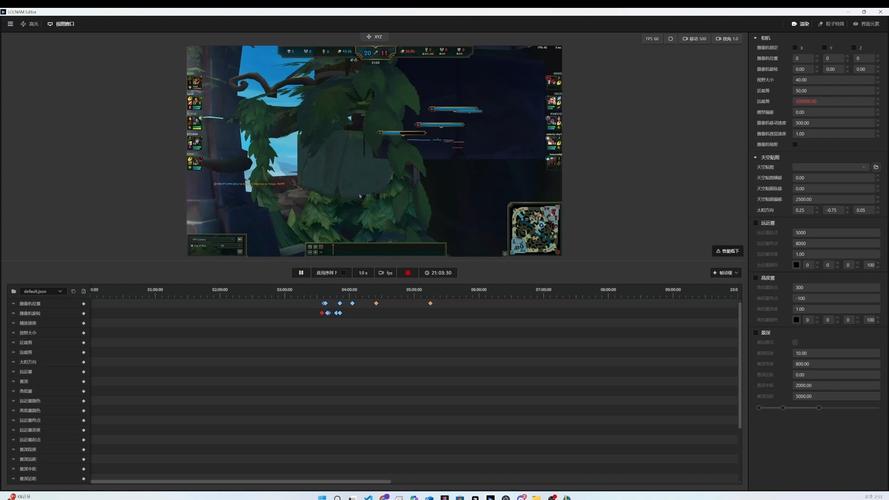
Task: Add keyframe on first timeline track row
Action: click(84, 303)
